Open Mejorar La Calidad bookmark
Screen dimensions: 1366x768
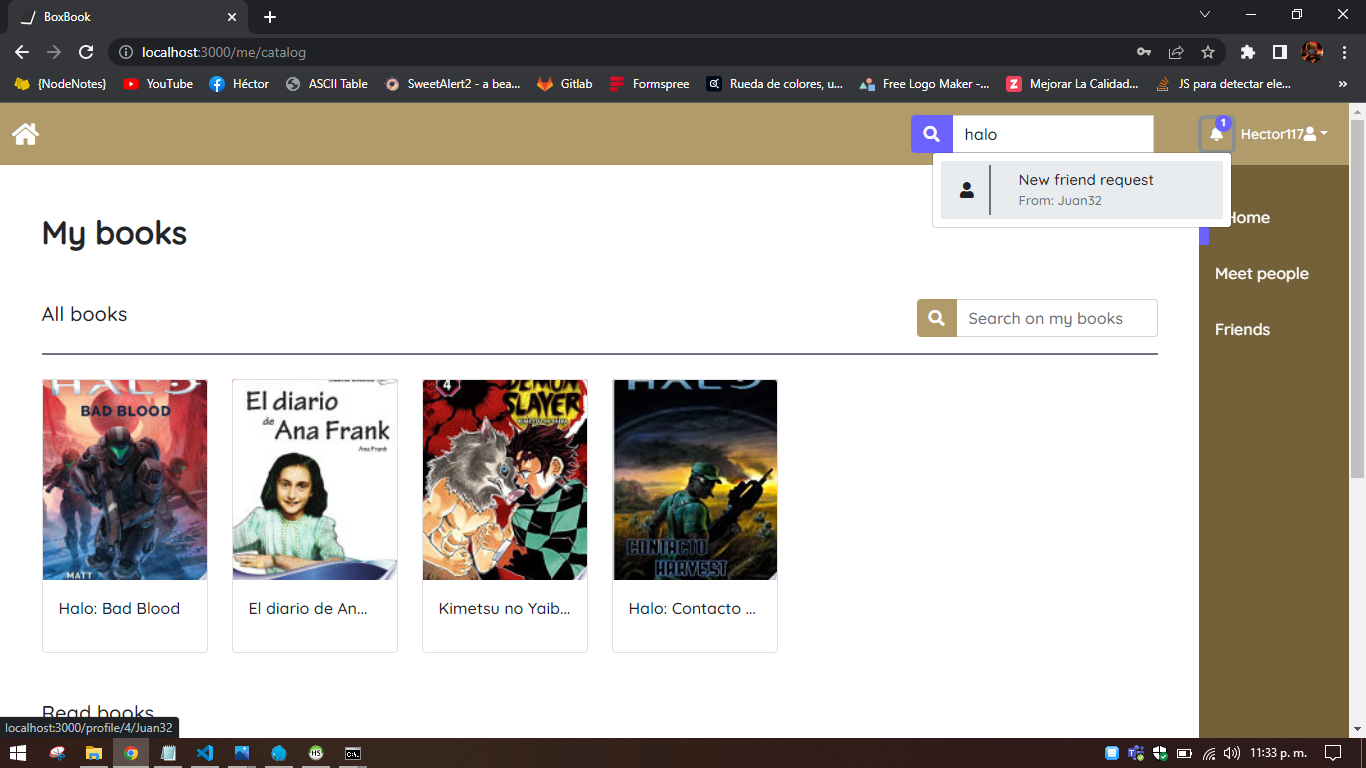[x=1072, y=84]
